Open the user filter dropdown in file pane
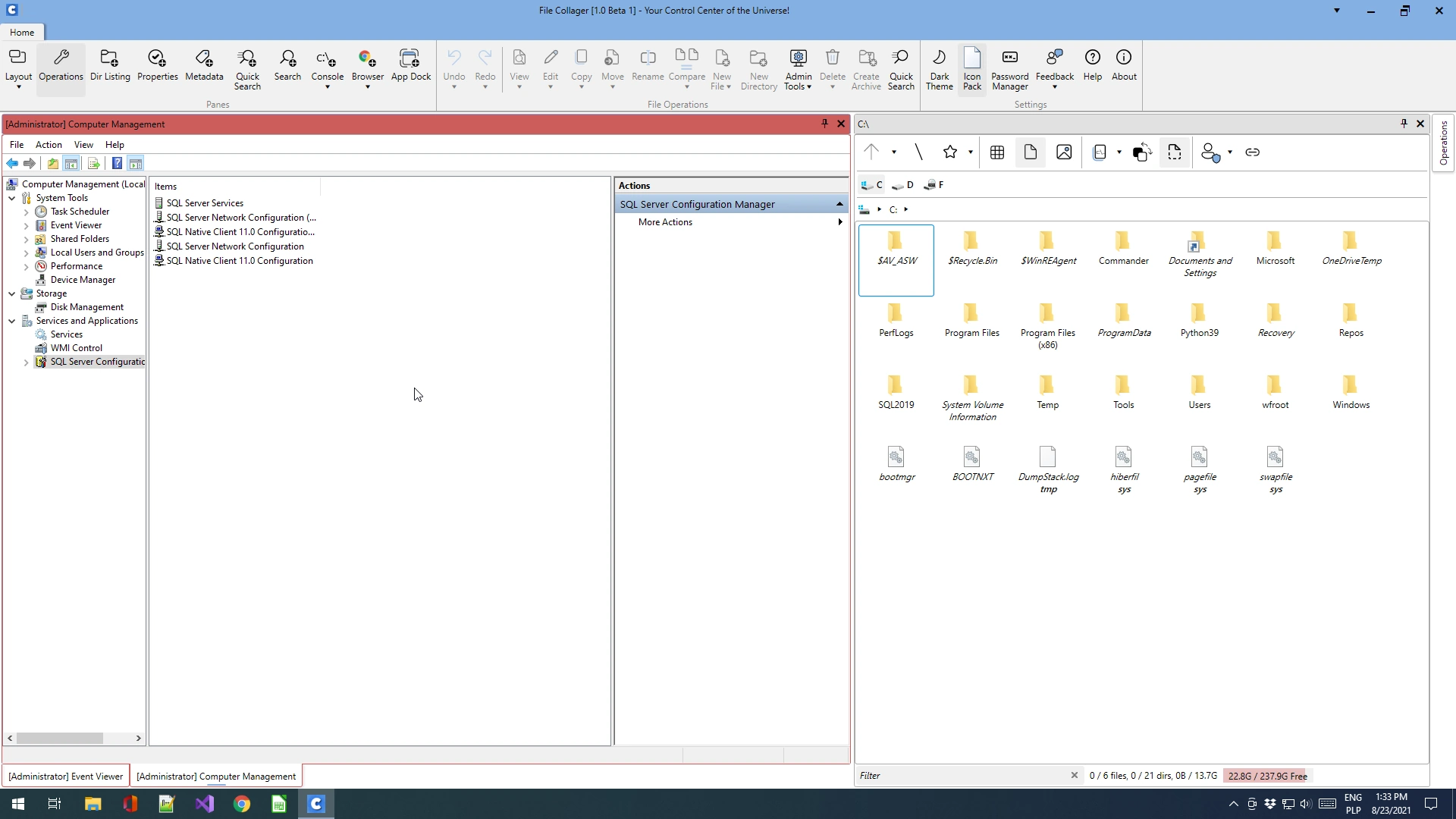Image resolution: width=1456 pixels, height=819 pixels. coord(1230,152)
